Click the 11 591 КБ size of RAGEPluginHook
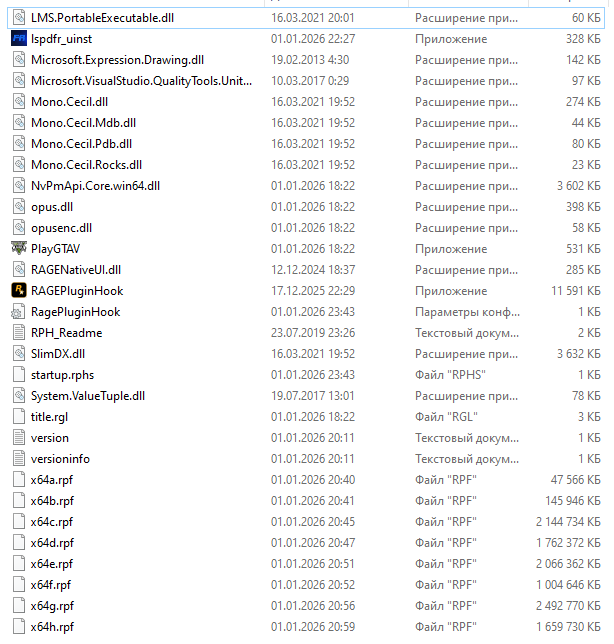This screenshot has width=614, height=644. [x=575, y=291]
